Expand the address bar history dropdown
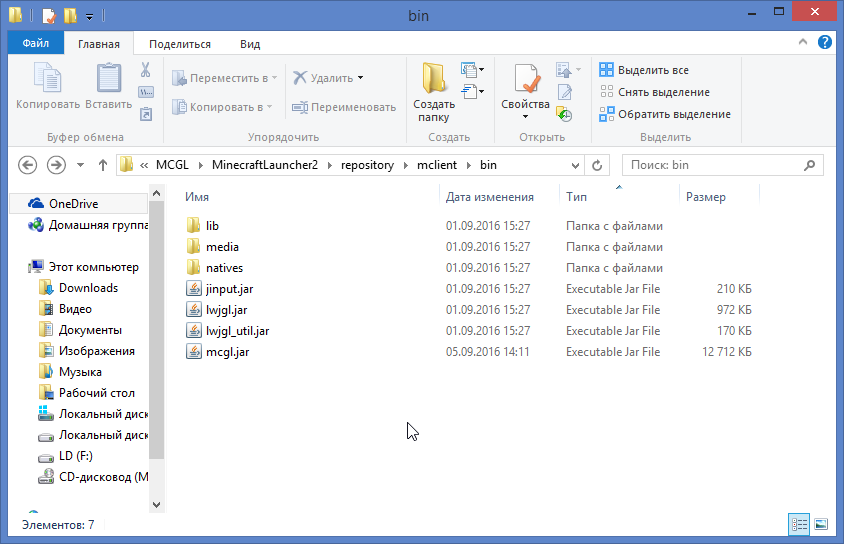 pyautogui.click(x=575, y=166)
